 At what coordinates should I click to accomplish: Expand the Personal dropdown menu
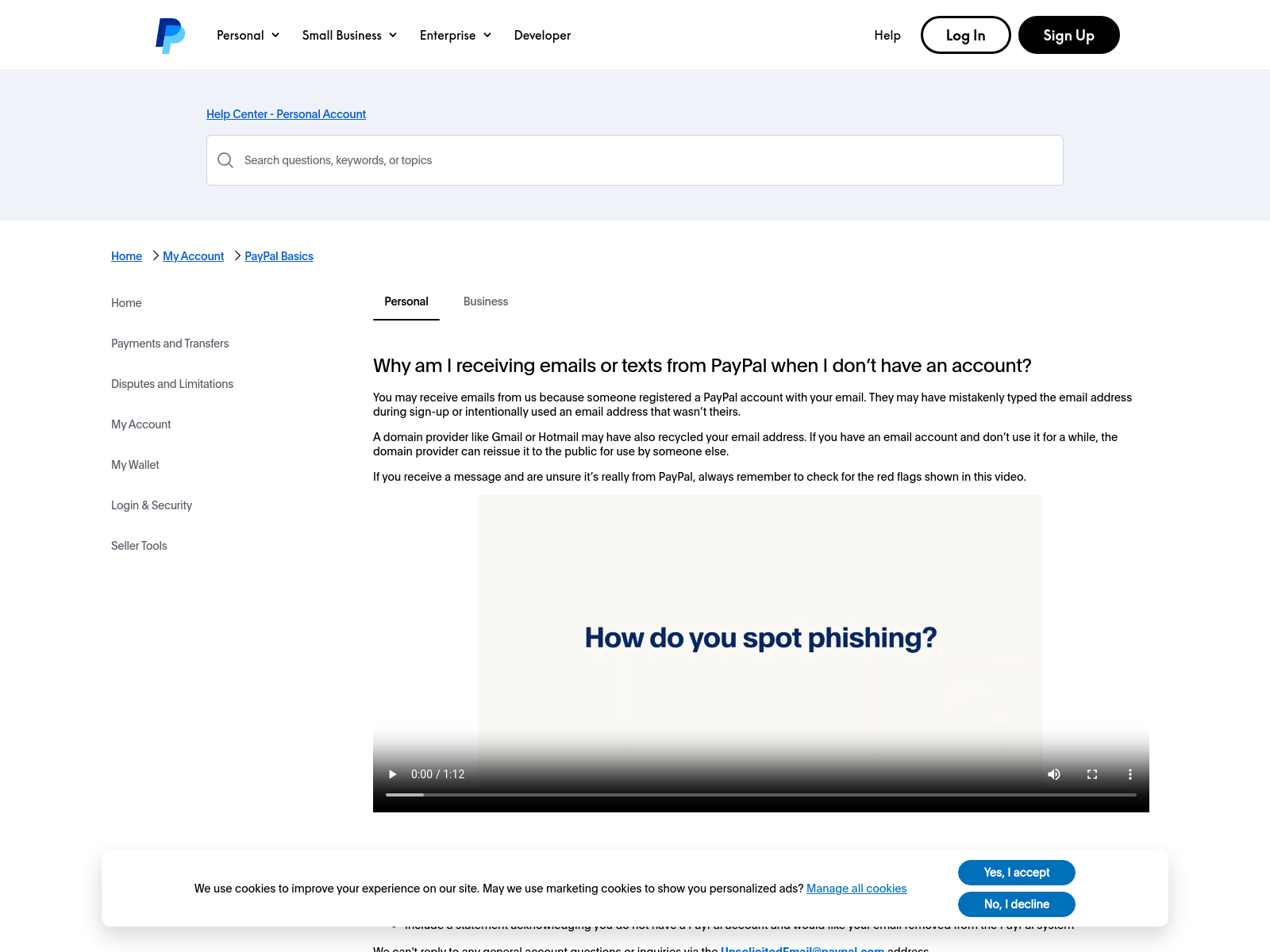pos(248,35)
